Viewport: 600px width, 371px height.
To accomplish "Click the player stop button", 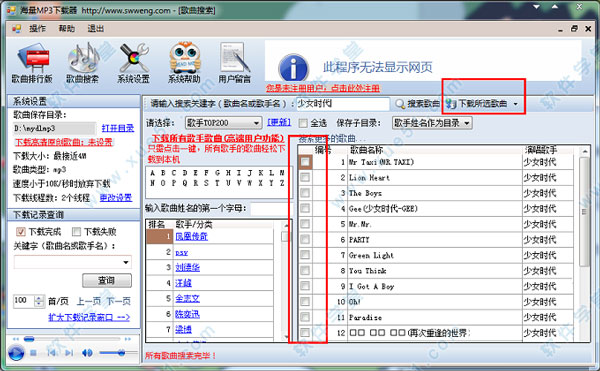I will 33,353.
